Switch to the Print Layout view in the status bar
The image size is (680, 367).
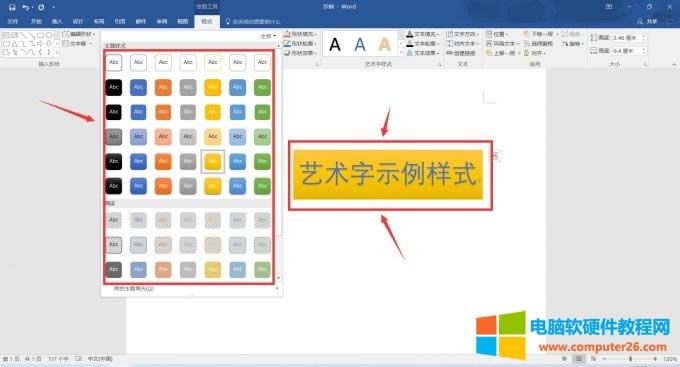click(579, 359)
